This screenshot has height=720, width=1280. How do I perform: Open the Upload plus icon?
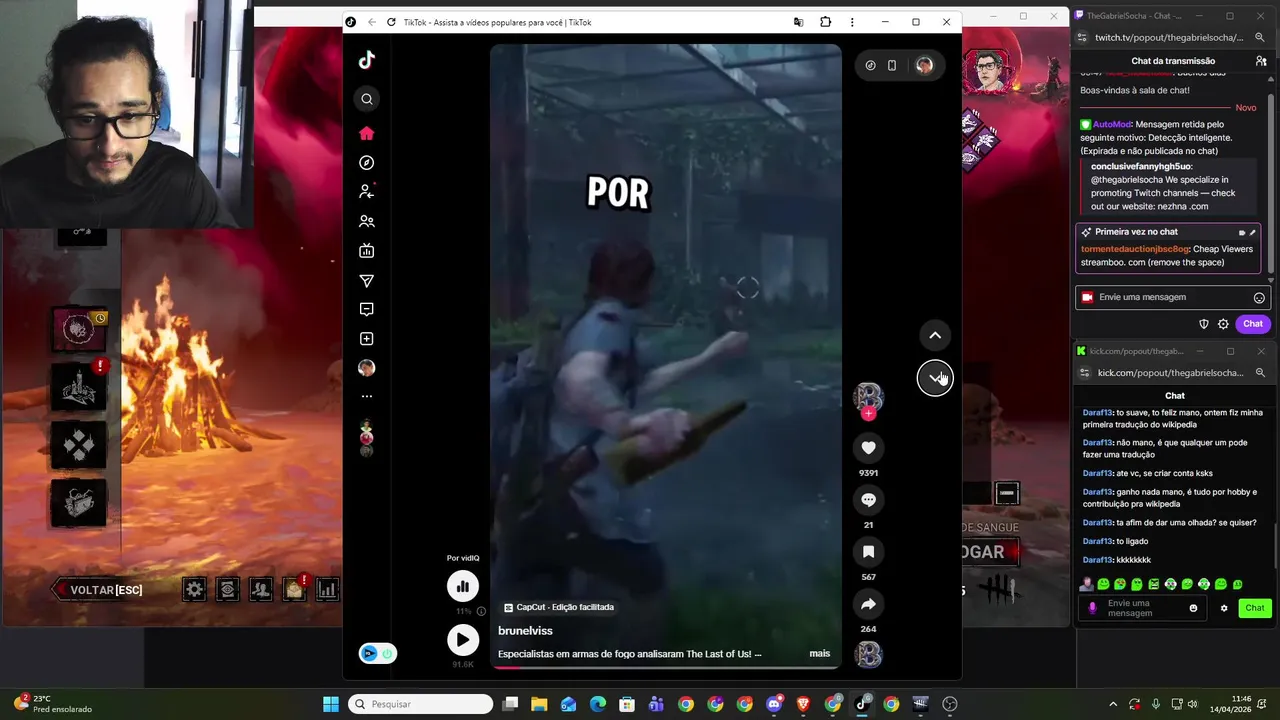pyautogui.click(x=367, y=339)
